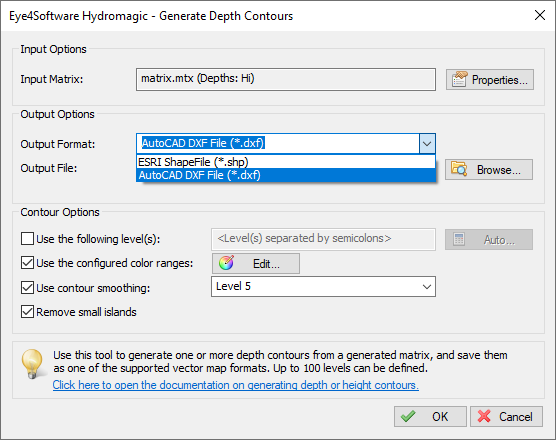The height and width of the screenshot is (440, 556).
Task: Choose AutoCAD DXF File (*.dxf) list option
Action: [286, 175]
